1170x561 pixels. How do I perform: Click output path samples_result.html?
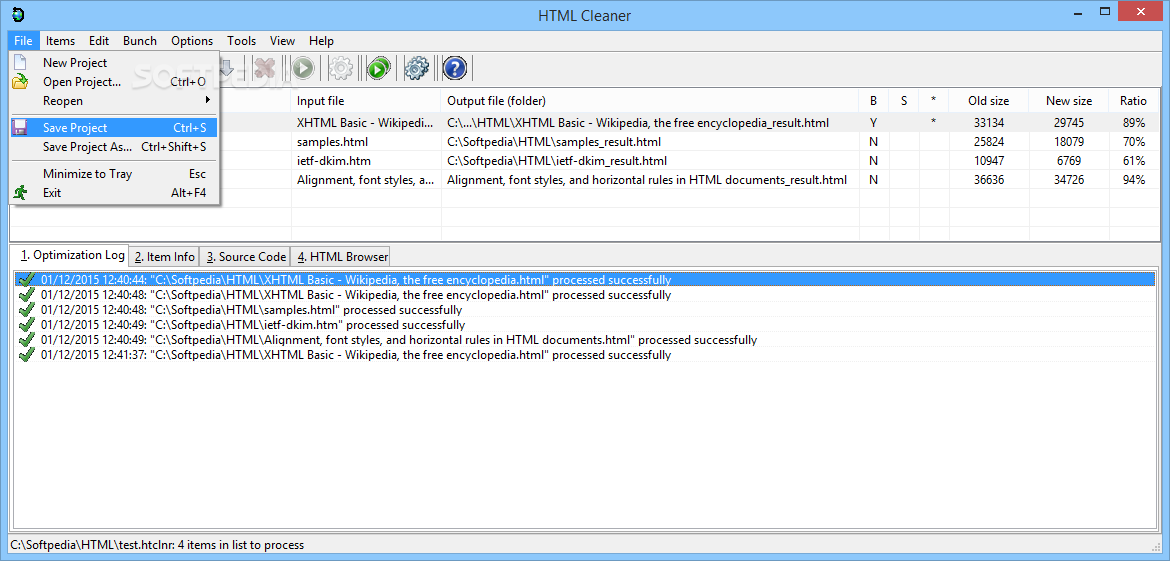coord(554,142)
